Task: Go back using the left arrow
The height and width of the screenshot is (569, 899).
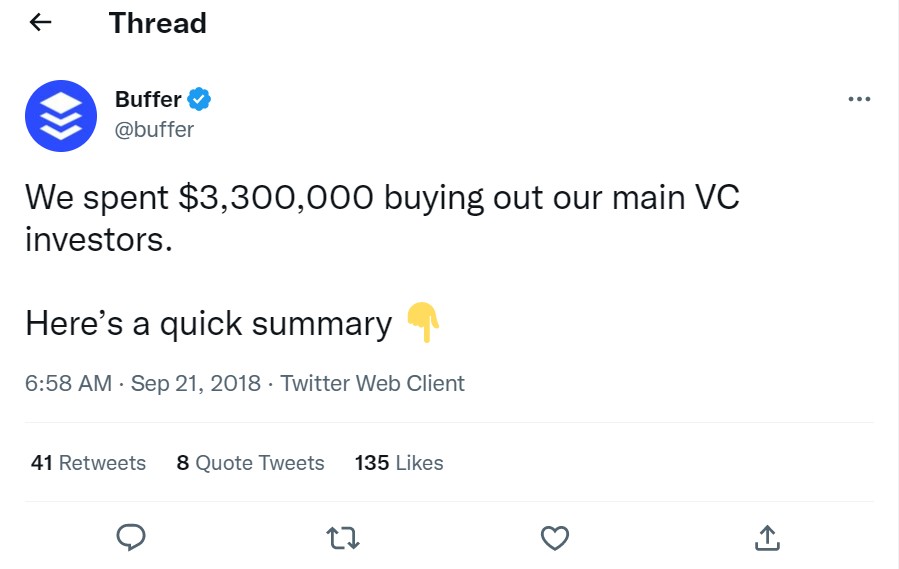Action: click(40, 23)
